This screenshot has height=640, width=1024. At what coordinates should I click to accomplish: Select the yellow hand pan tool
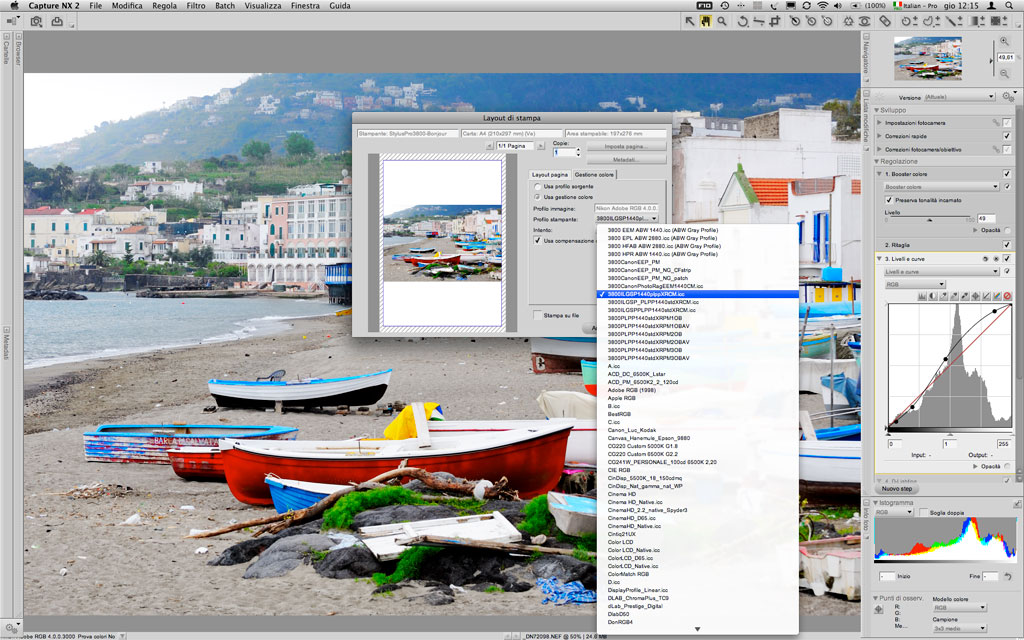tap(705, 21)
